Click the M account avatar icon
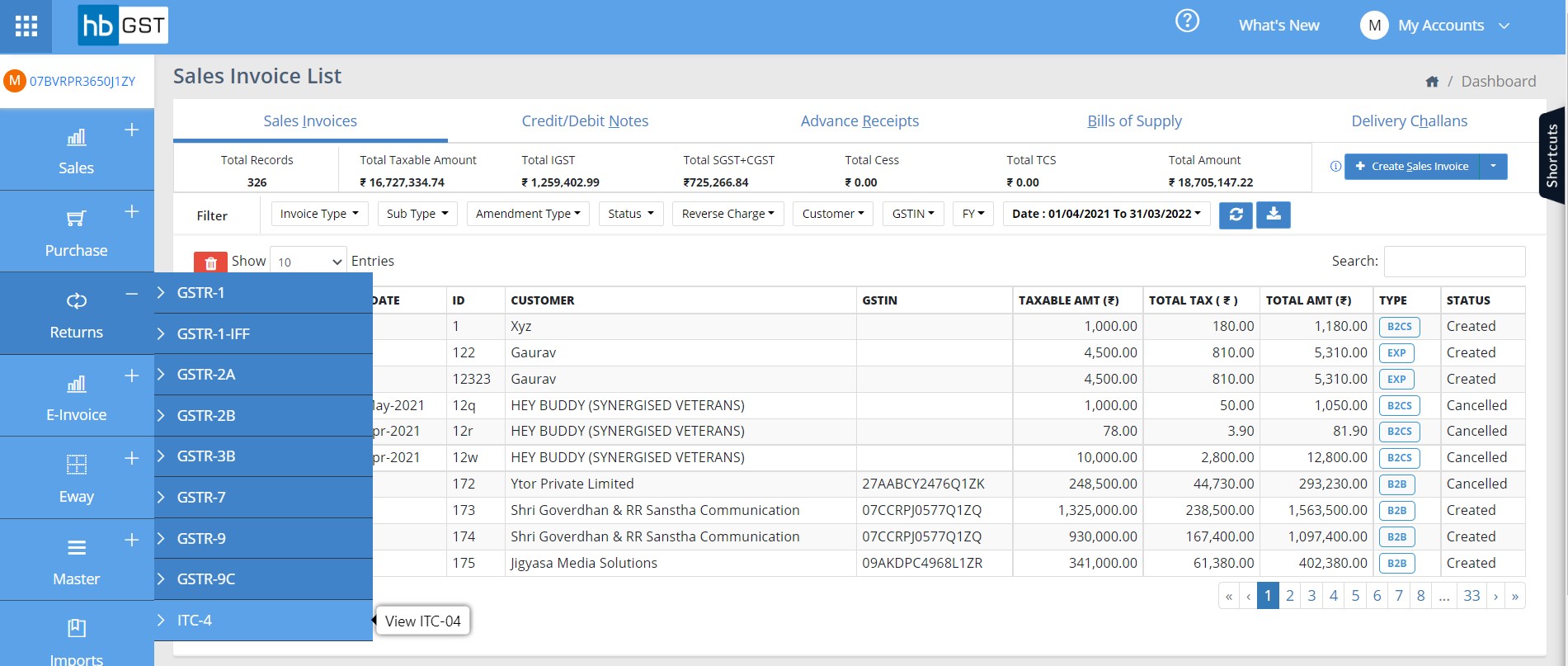The width and height of the screenshot is (1568, 666). 1374,26
